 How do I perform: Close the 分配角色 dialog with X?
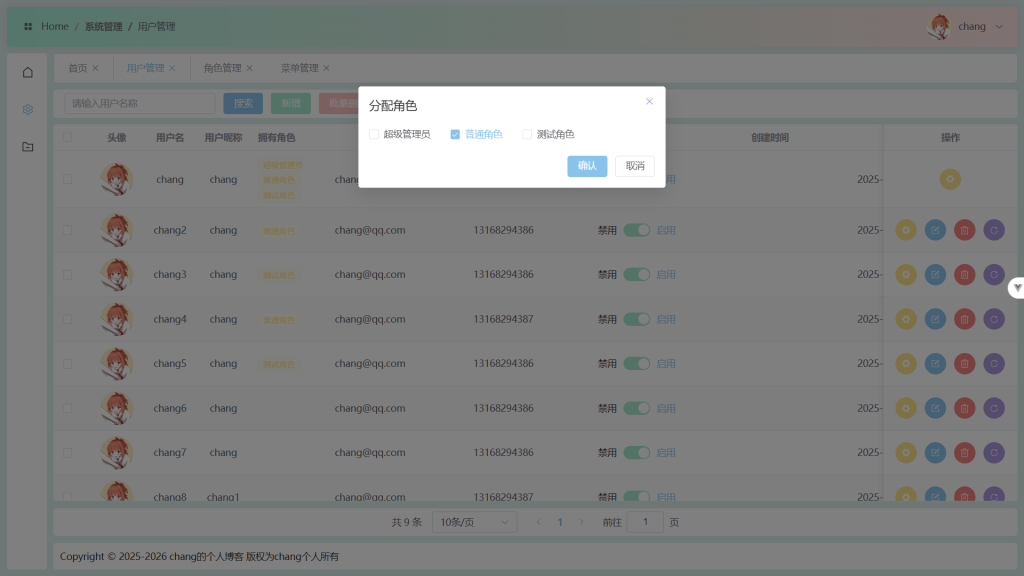(x=649, y=101)
